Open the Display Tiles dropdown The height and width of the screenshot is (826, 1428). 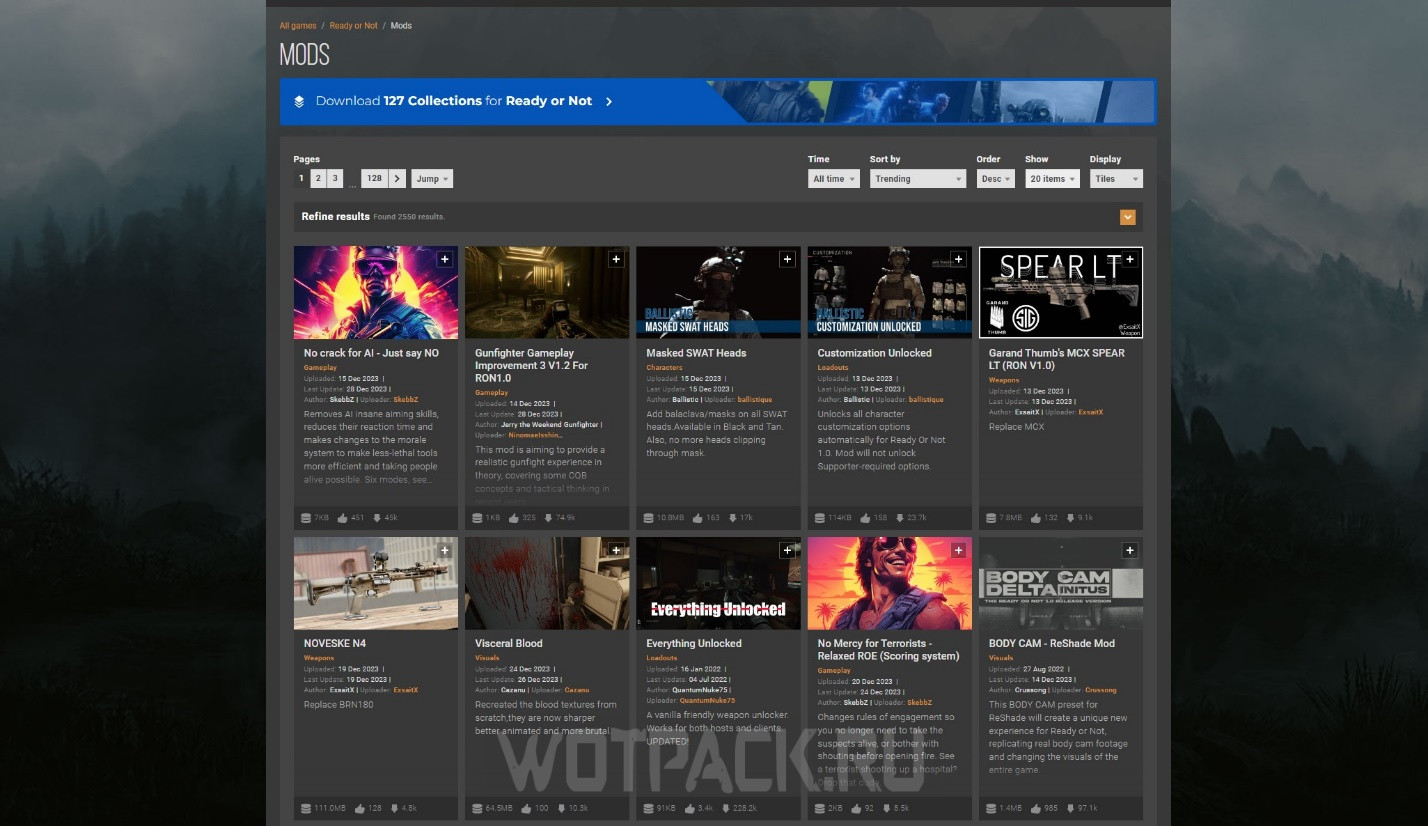[x=1115, y=179]
